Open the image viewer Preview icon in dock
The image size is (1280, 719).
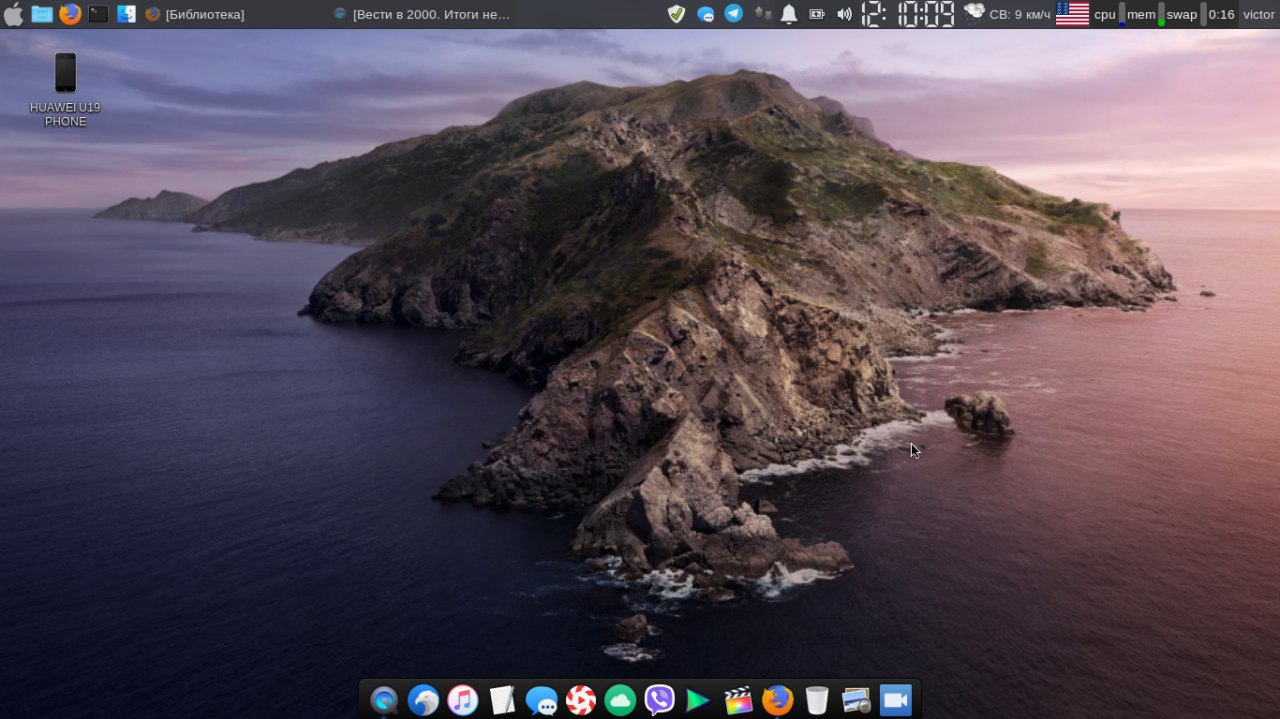point(856,700)
